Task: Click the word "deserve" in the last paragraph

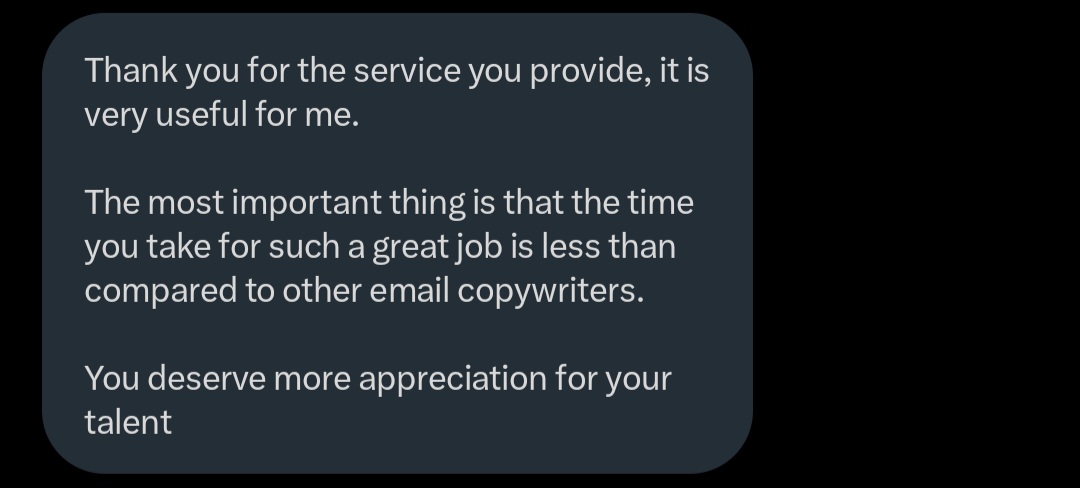Action: coord(206,379)
